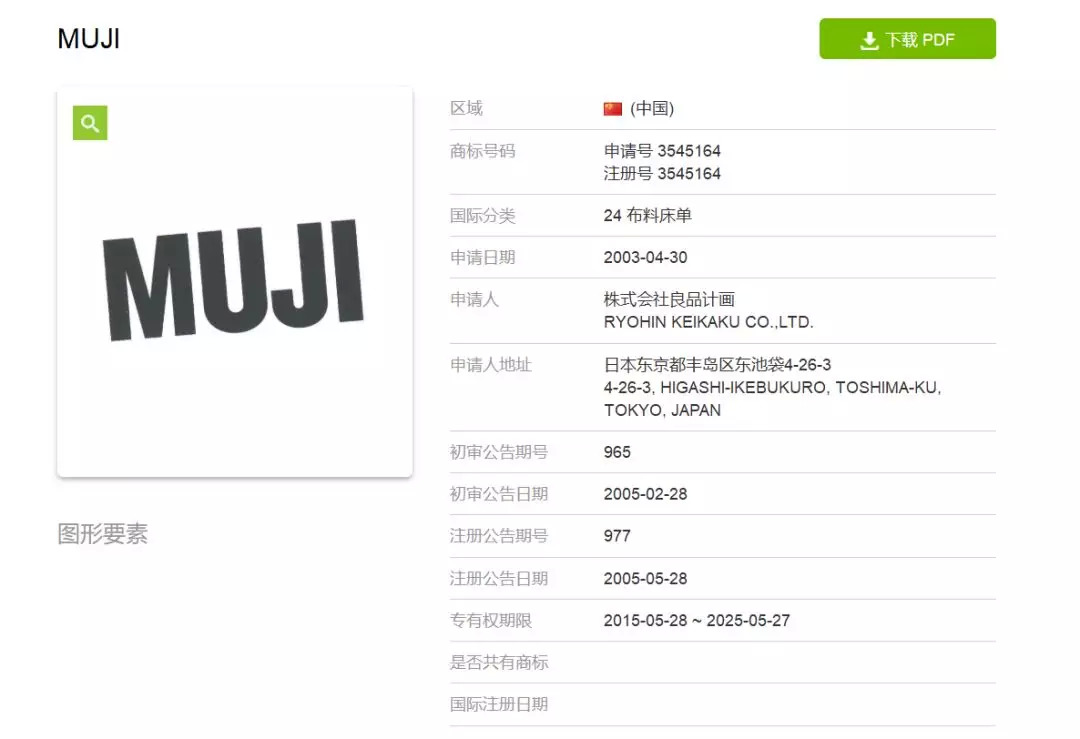The image size is (1080, 739).
Task: Select the date 2005-02-28
Action: (x=645, y=495)
